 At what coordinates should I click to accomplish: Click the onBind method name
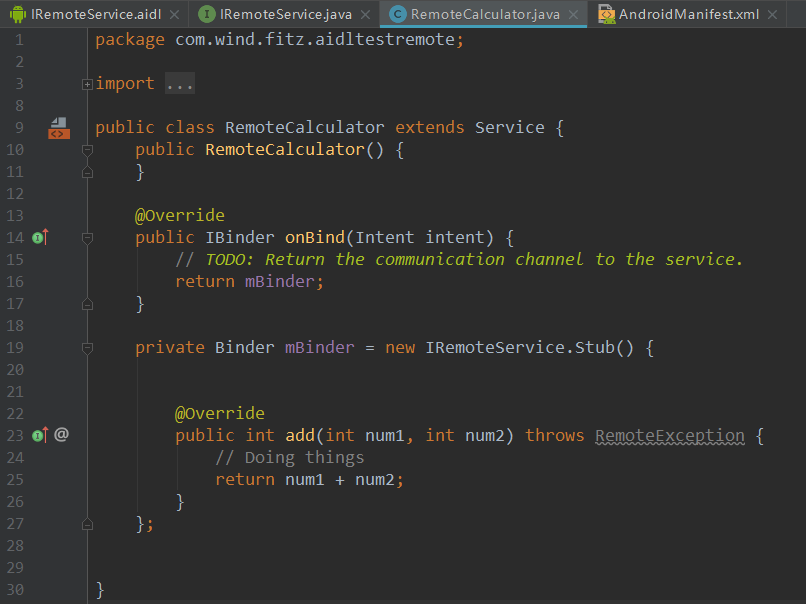pyautogui.click(x=315, y=237)
